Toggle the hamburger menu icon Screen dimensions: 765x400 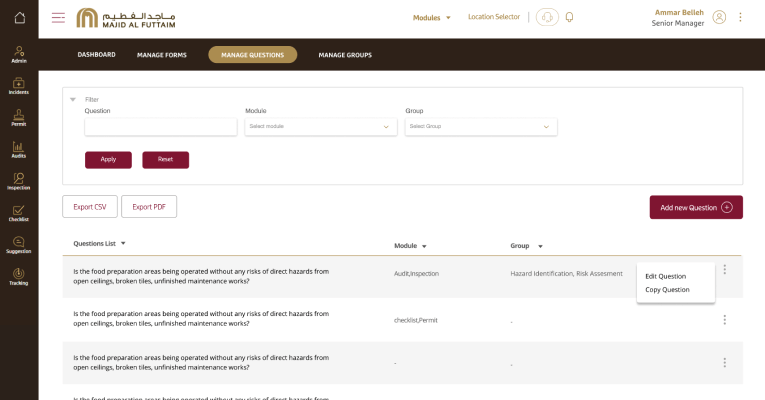58,17
